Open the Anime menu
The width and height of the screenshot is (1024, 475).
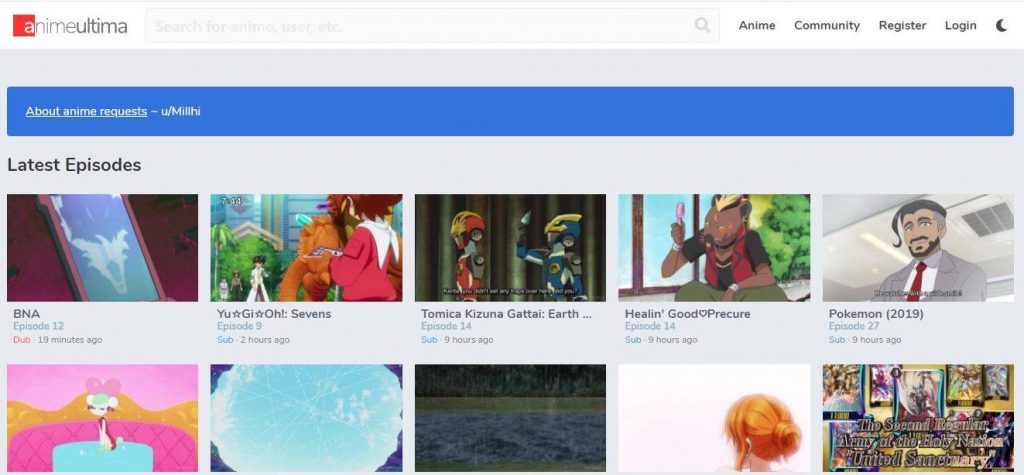tap(757, 25)
